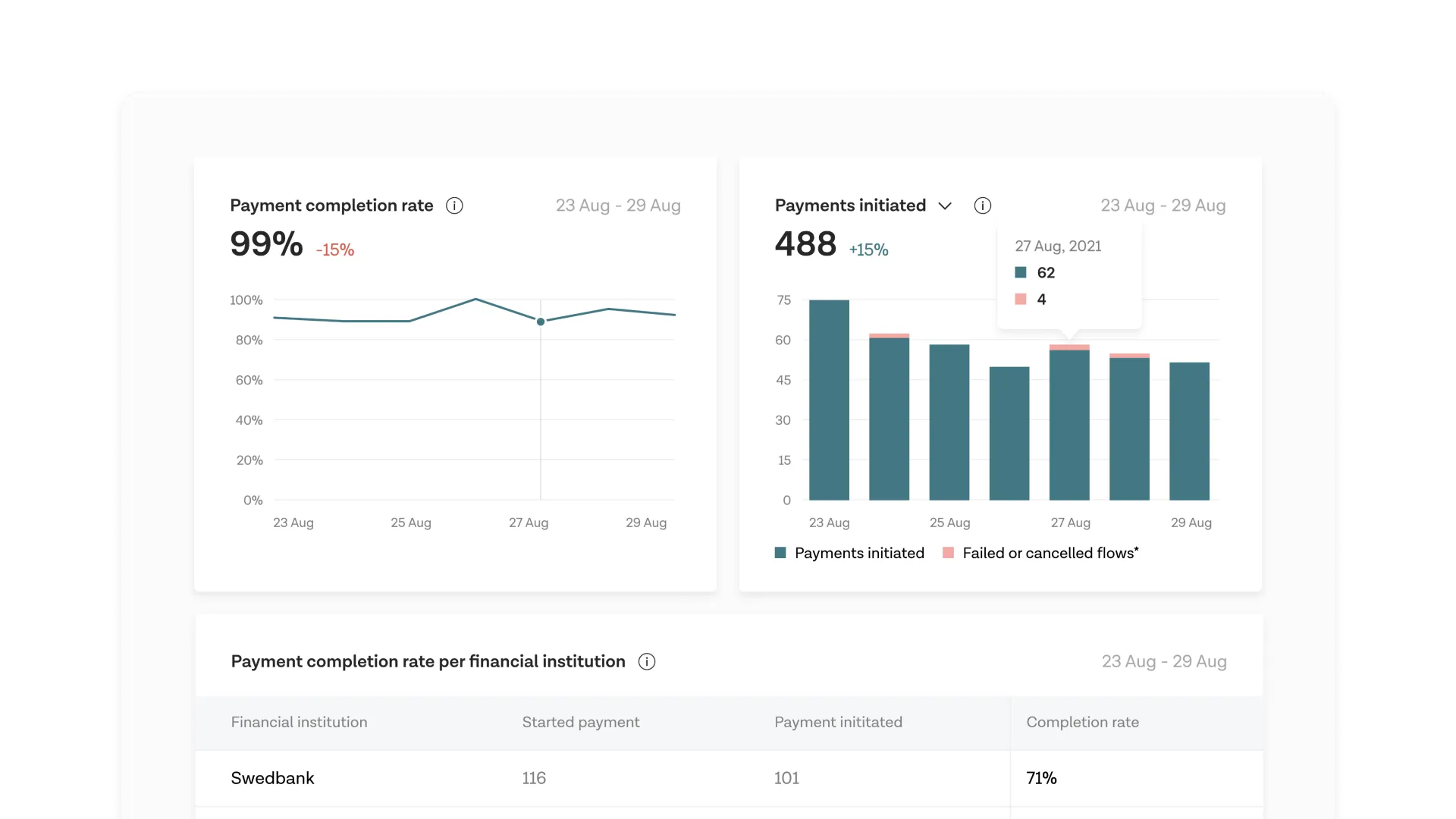Open date range on Payments initiated card
Screen dimensions: 1456x819
point(1163,206)
